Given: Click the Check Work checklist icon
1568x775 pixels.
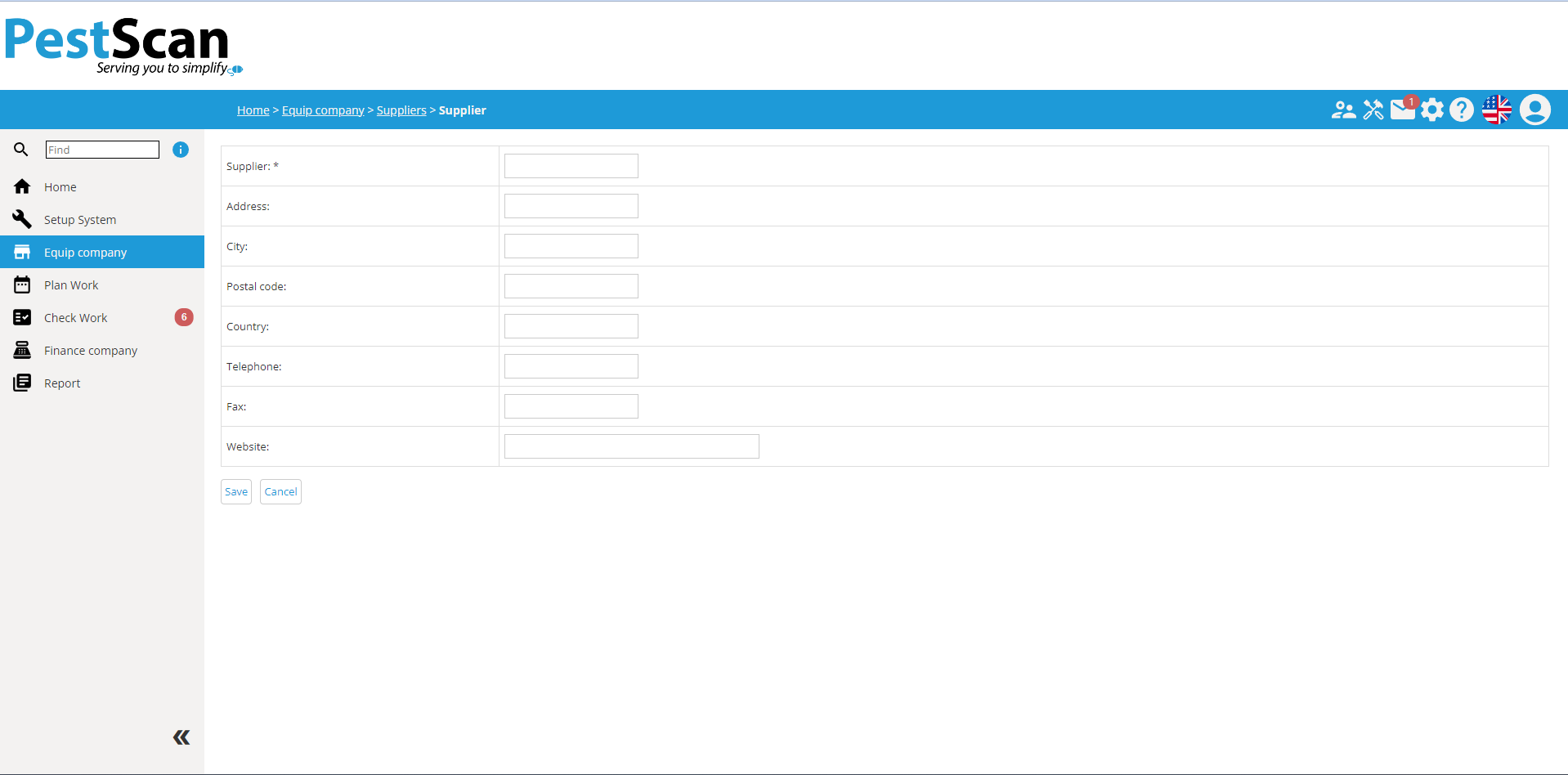Looking at the screenshot, I should (x=22, y=317).
